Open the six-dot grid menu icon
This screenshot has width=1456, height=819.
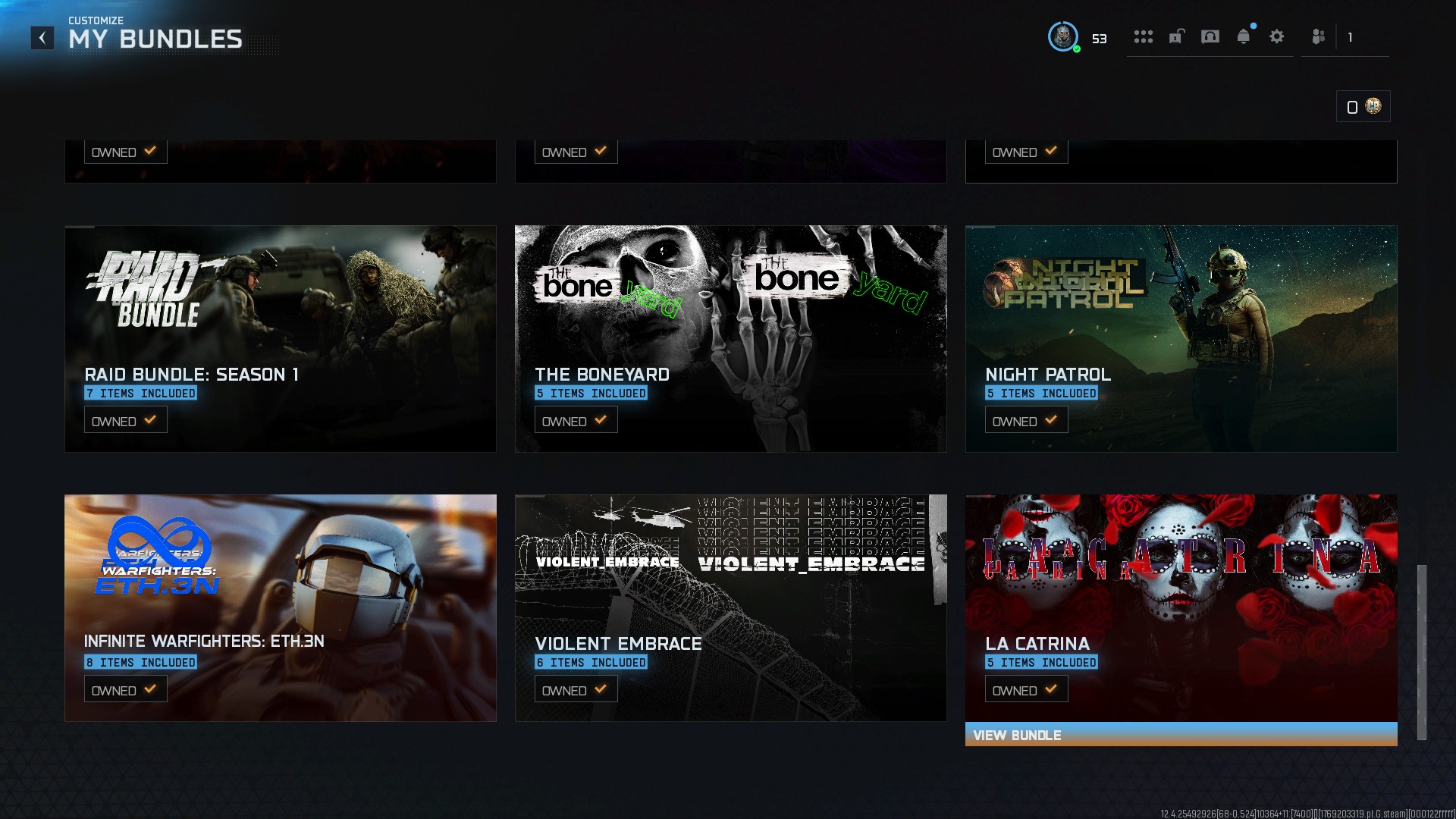[1143, 36]
